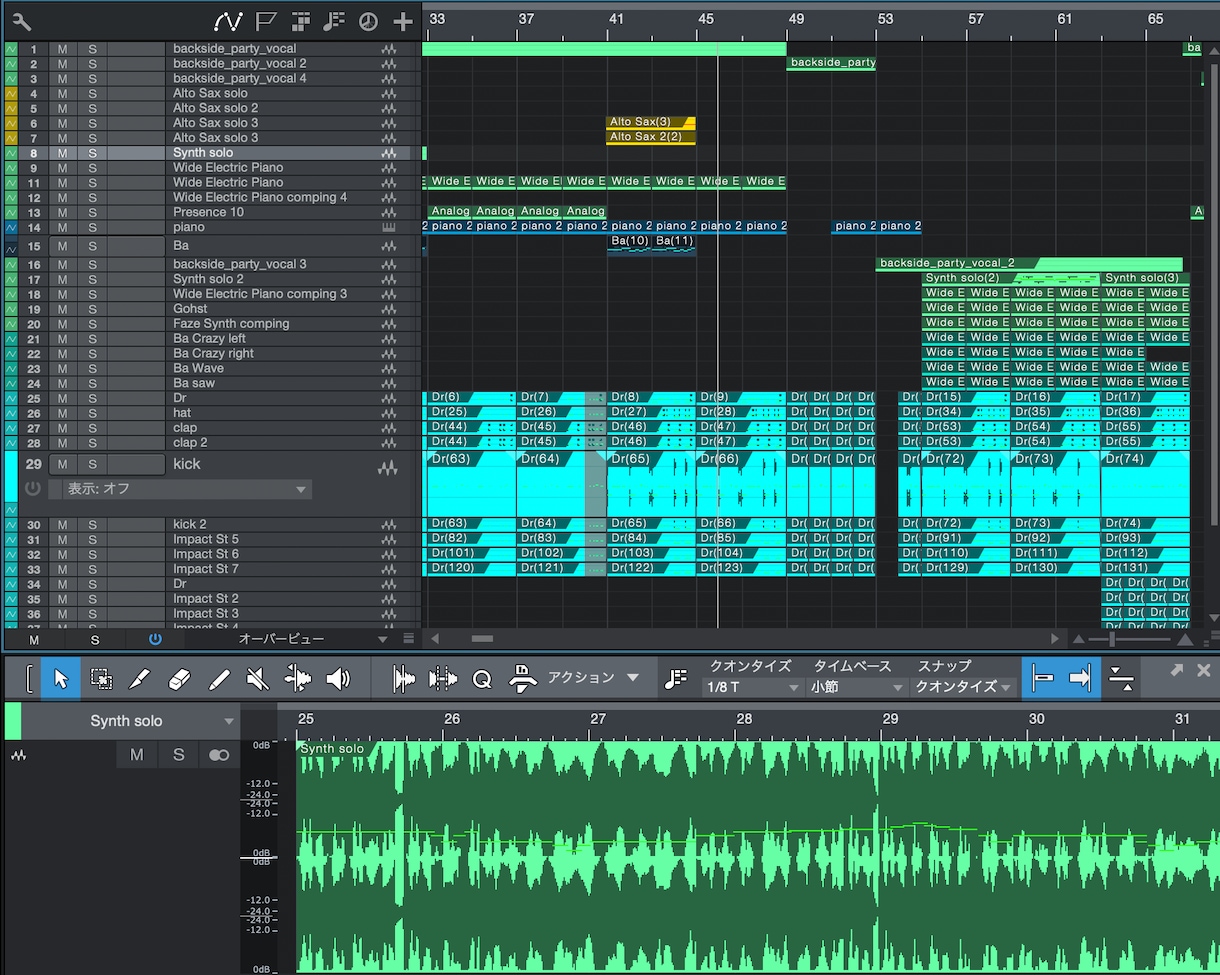Open the track list wrench settings
The image size is (1220, 975).
point(20,21)
